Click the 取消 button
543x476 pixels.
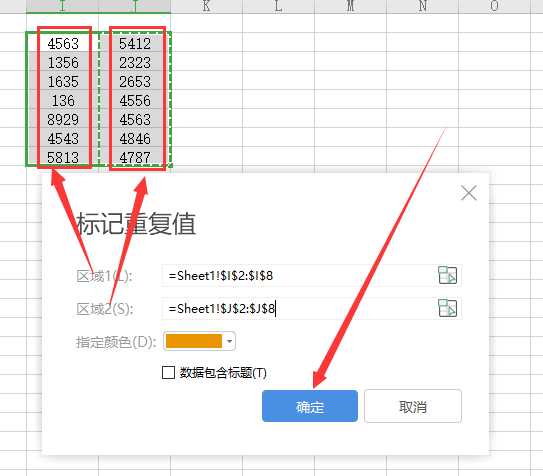(x=413, y=406)
